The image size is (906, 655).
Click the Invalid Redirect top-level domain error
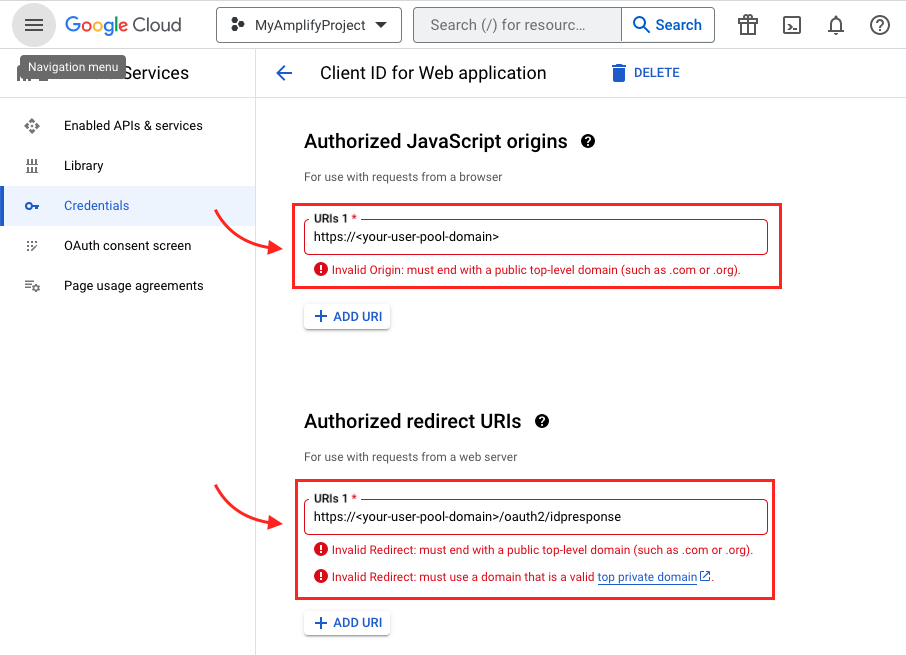click(x=542, y=550)
